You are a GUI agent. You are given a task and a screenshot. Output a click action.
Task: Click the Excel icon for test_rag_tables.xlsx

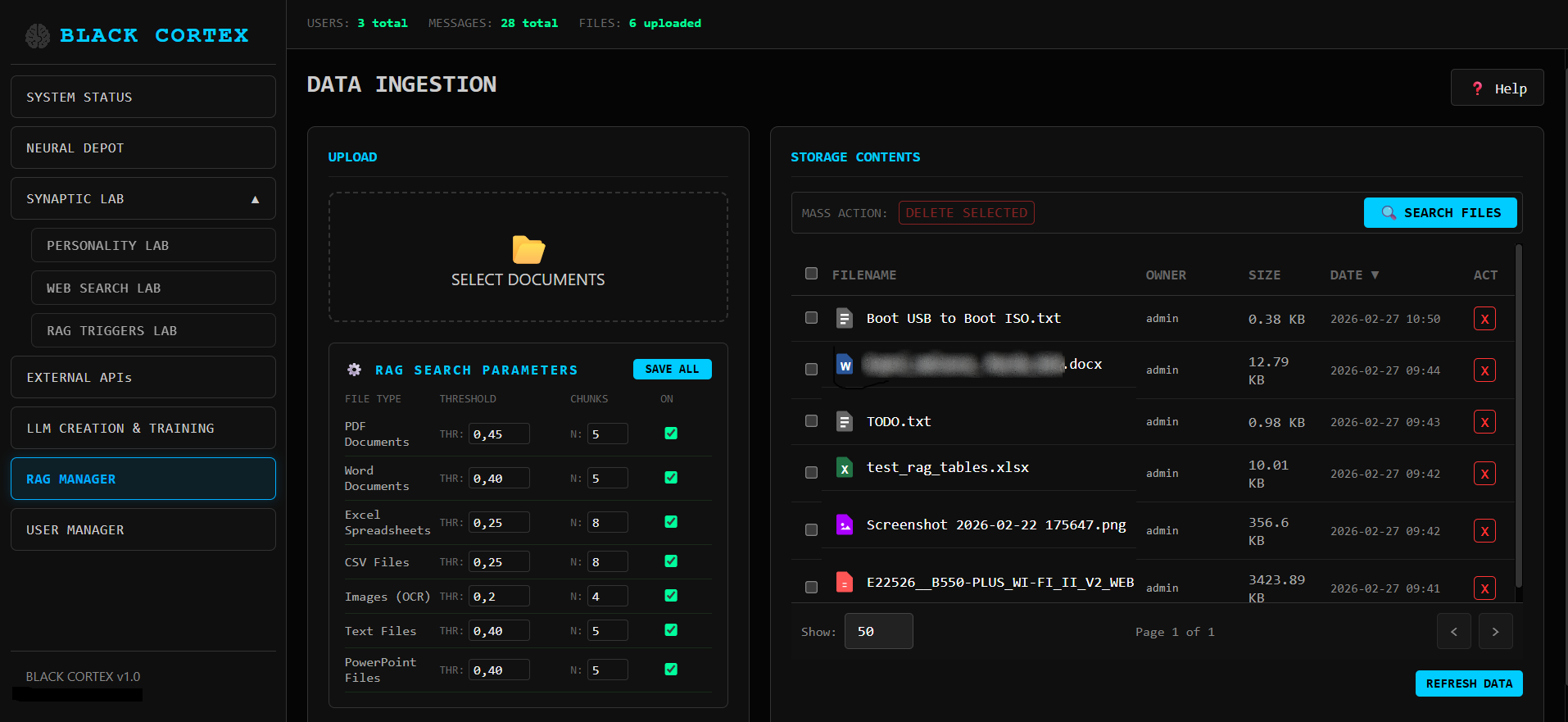pyautogui.click(x=844, y=468)
